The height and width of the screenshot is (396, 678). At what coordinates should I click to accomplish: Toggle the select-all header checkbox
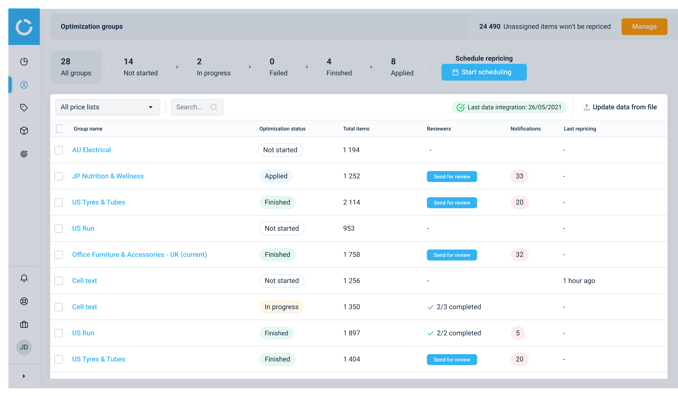(x=59, y=128)
